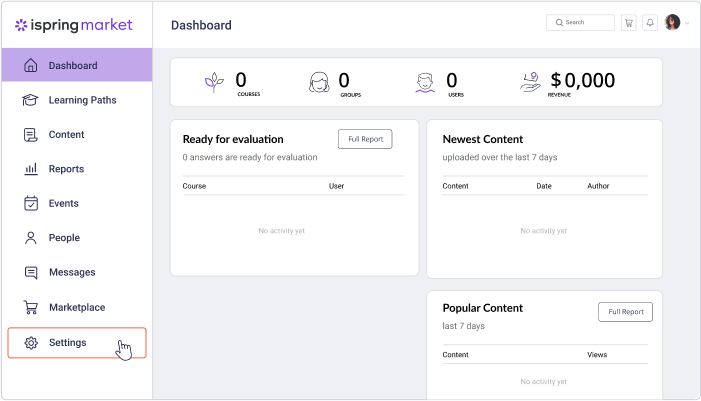Open the Content section label

(66, 135)
